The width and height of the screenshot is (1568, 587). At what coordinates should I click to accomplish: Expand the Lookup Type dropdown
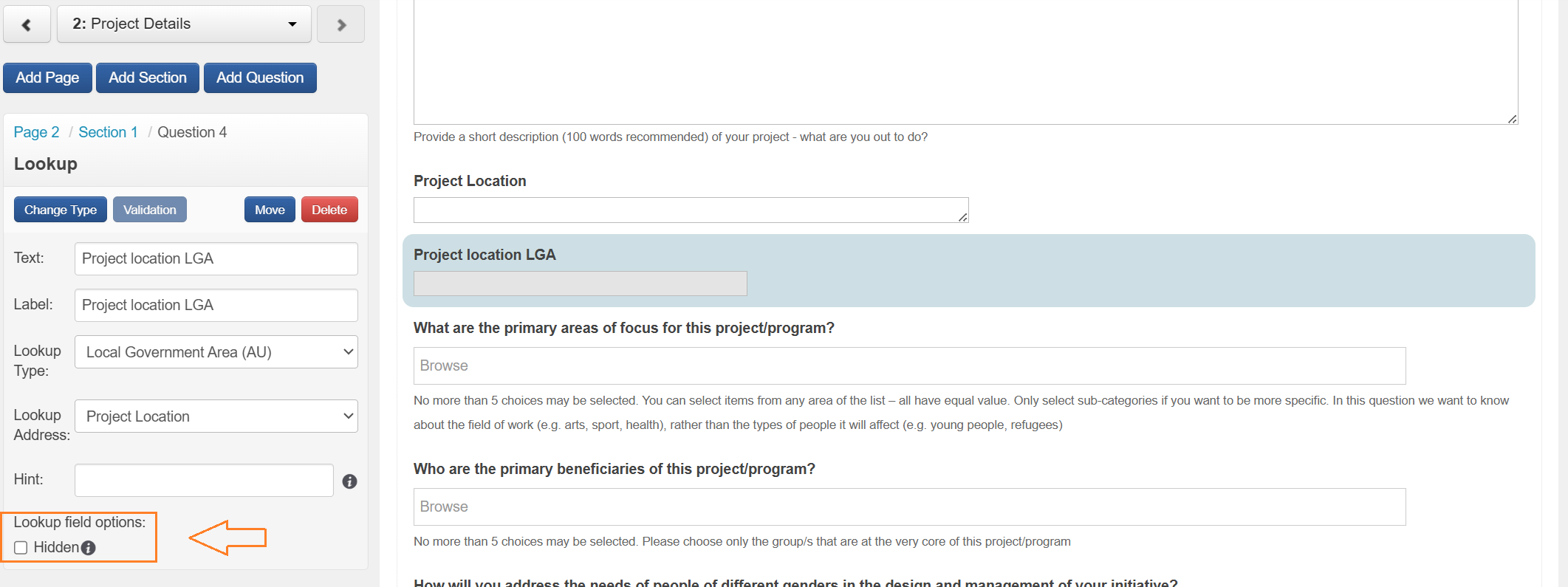[x=216, y=352]
